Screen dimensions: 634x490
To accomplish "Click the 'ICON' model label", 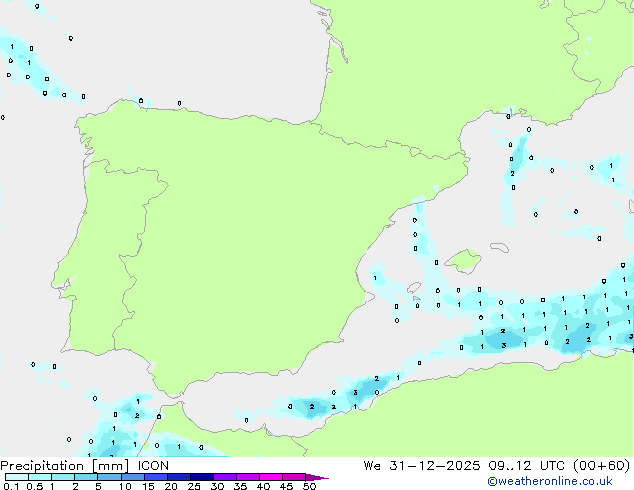I will click(153, 466).
